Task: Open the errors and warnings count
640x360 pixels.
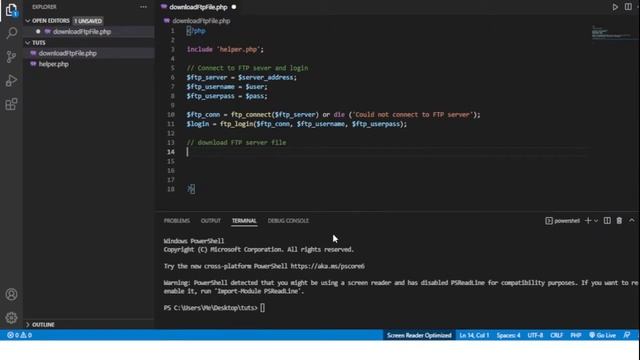Action: point(19,335)
